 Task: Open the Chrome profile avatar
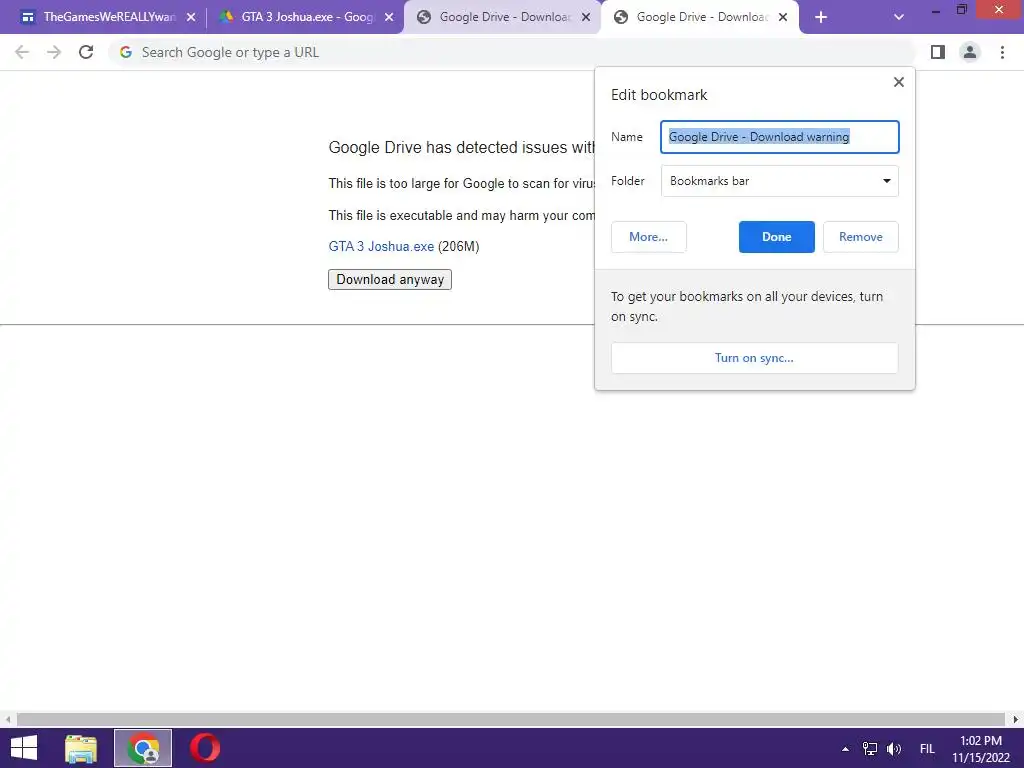click(x=970, y=52)
